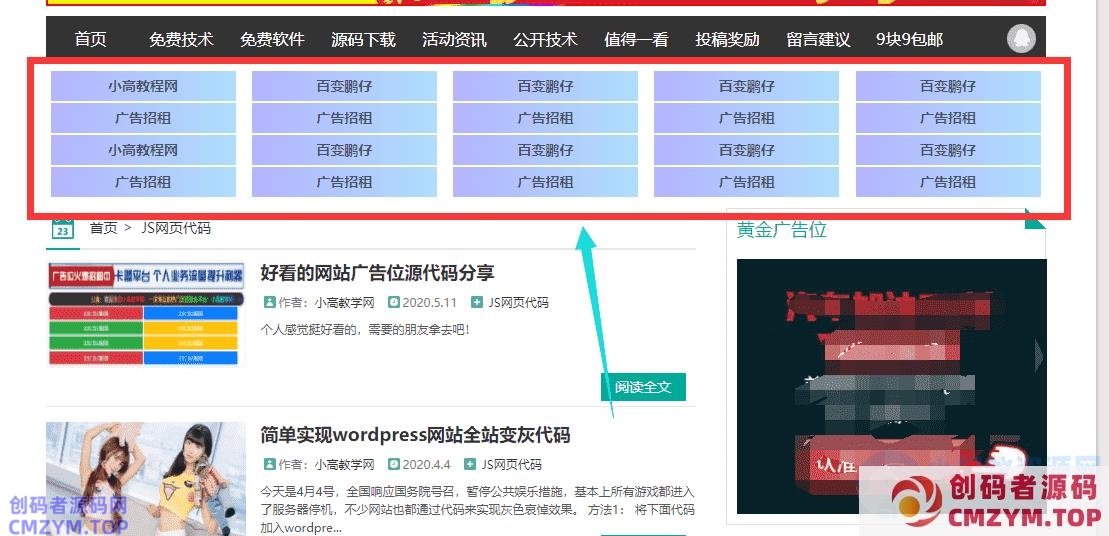
Task: Click the clock icon next to 2020.4.4
Action: pyautogui.click(x=394, y=464)
